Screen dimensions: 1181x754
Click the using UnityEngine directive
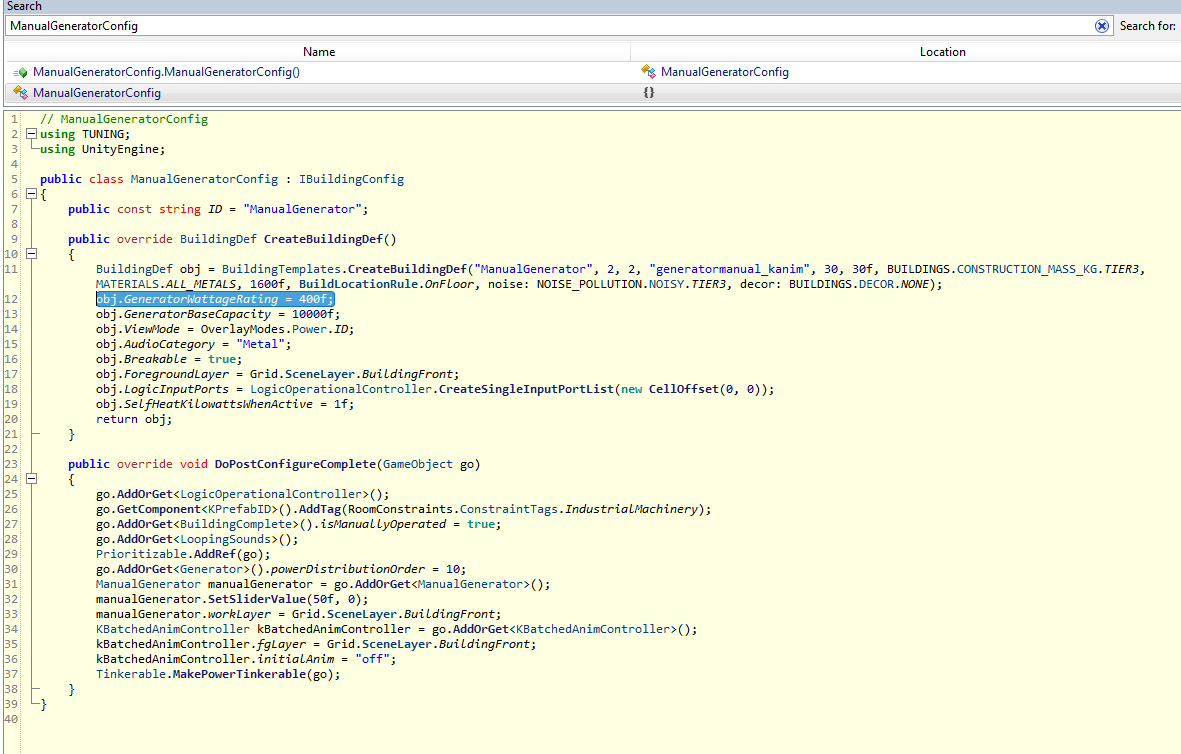pos(102,149)
